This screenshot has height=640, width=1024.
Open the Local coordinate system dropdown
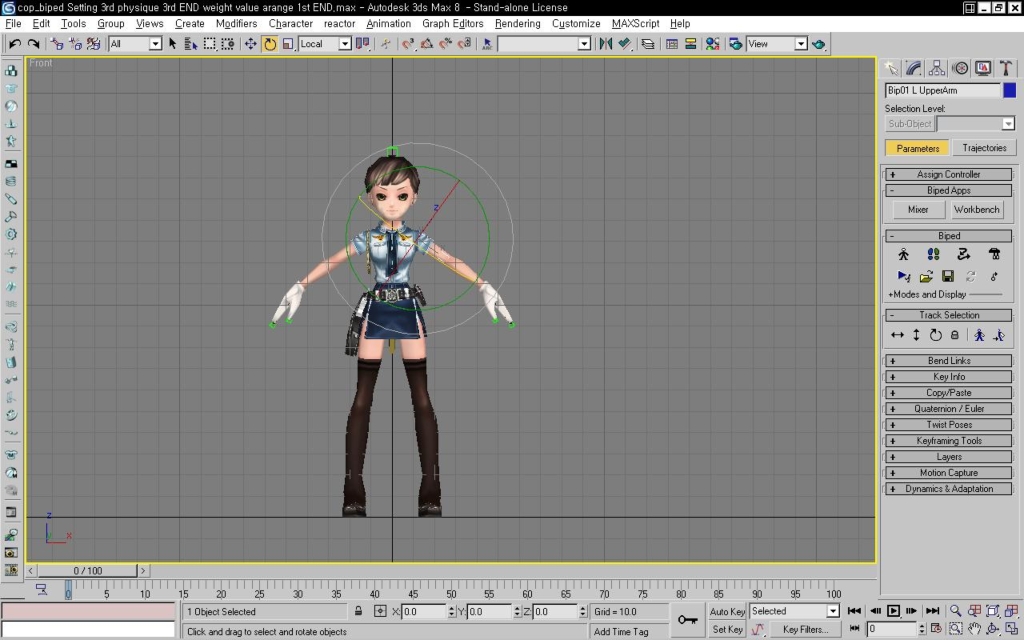pos(325,44)
